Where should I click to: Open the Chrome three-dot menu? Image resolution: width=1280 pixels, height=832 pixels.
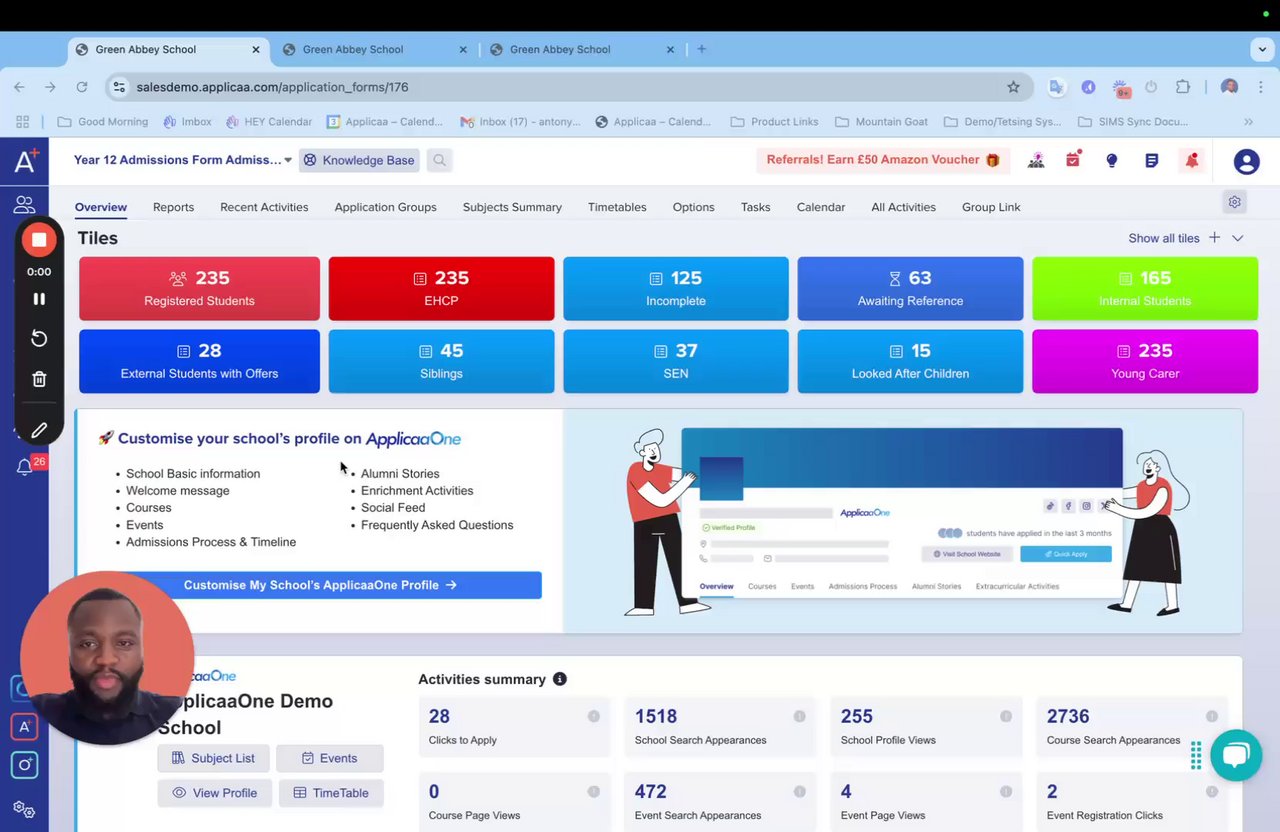pyautogui.click(x=1261, y=87)
